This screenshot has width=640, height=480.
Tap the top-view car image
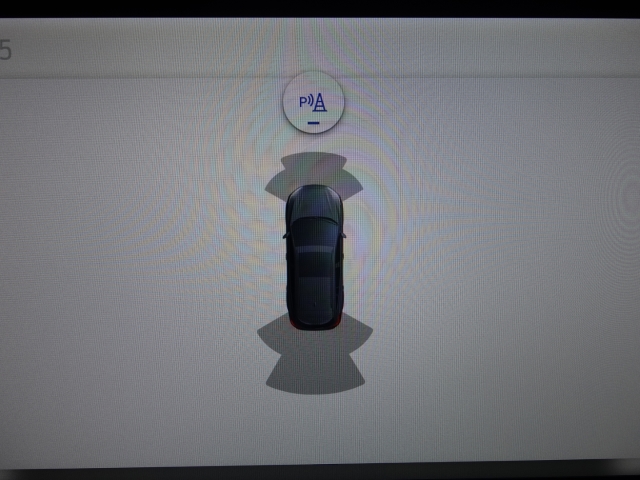pos(315,257)
